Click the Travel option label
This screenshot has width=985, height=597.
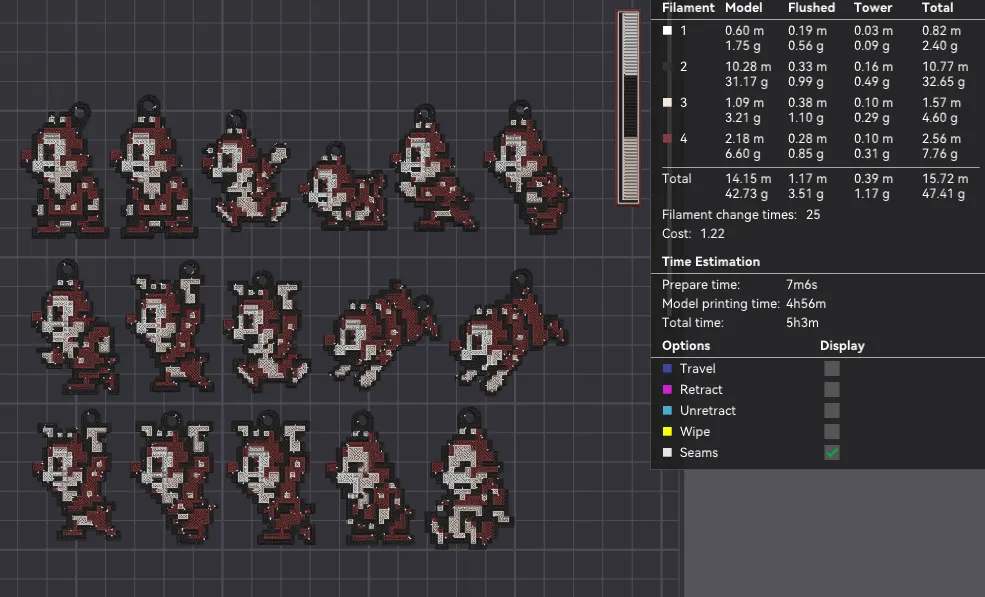coord(697,368)
